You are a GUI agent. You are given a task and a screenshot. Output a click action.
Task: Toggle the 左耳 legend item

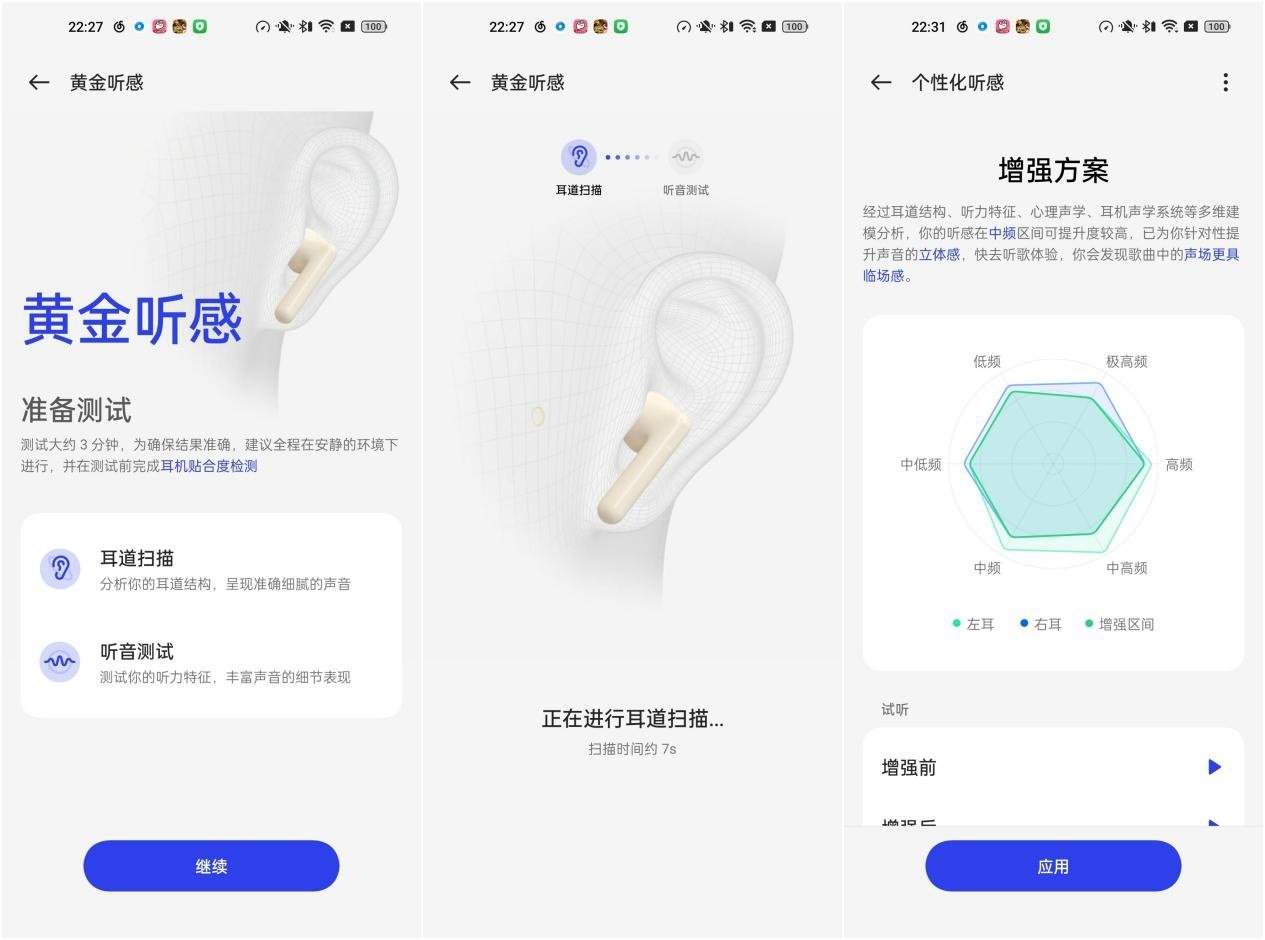(x=974, y=624)
